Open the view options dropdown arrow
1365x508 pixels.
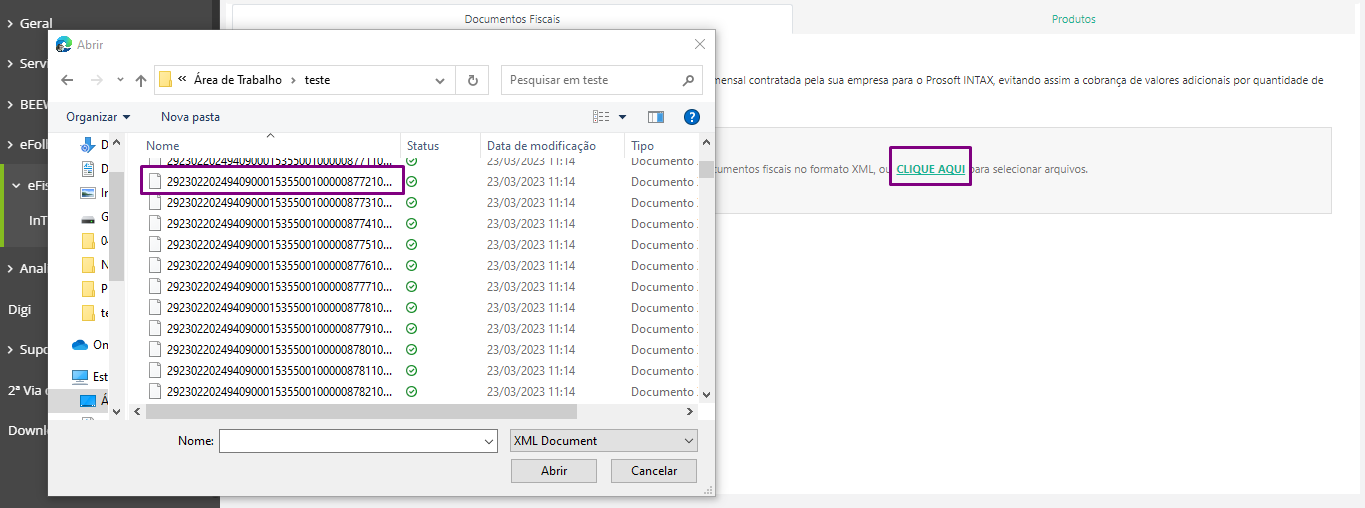pos(622,117)
